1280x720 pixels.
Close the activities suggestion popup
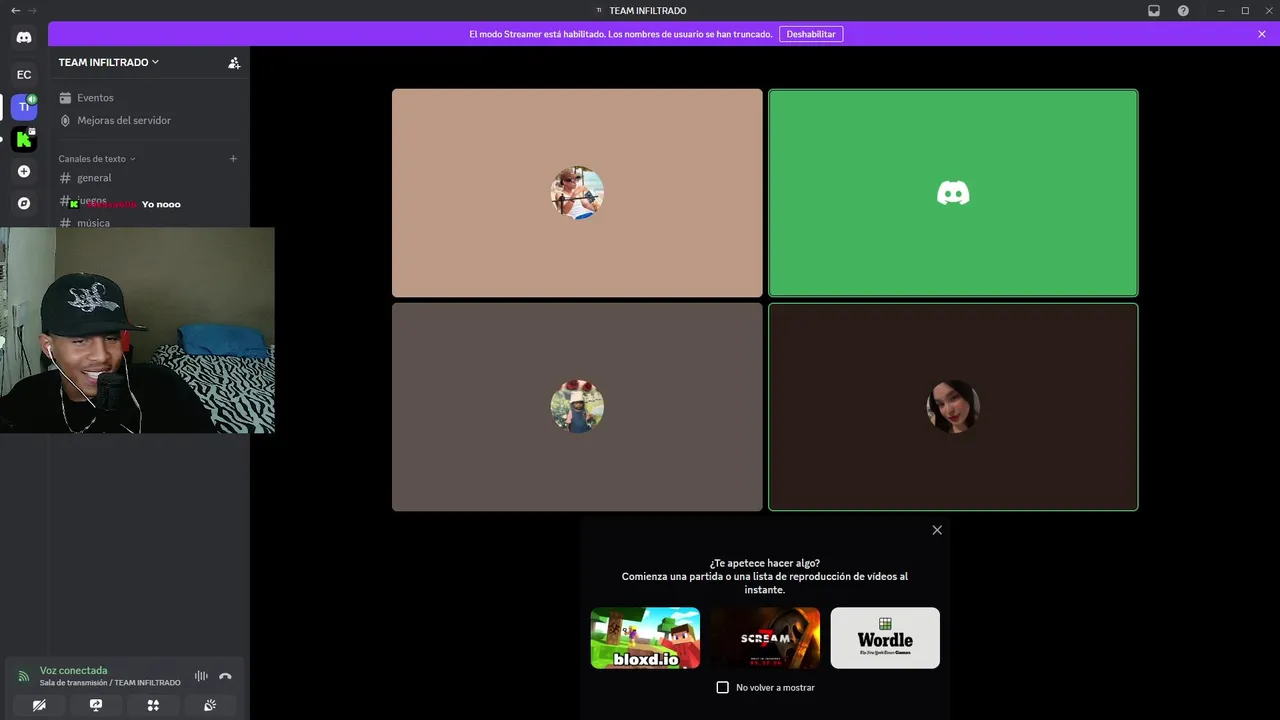click(937, 530)
